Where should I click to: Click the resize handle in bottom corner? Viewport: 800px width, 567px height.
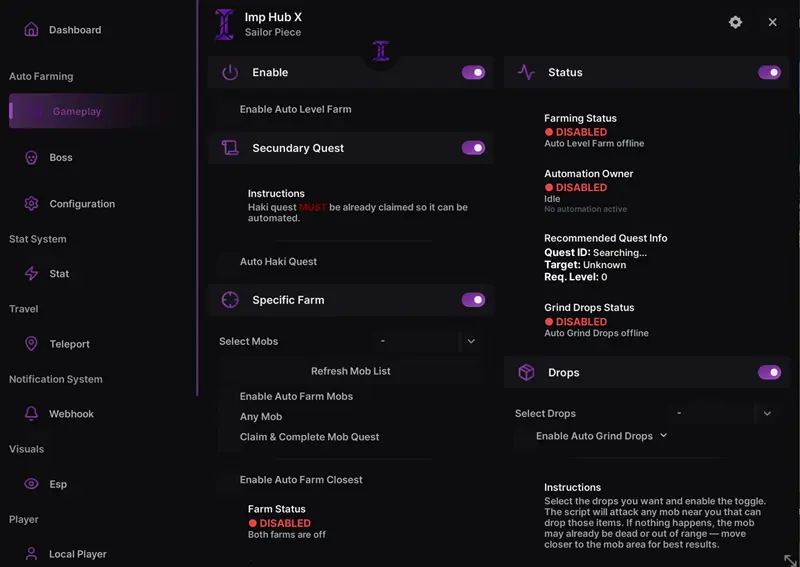click(x=790, y=559)
